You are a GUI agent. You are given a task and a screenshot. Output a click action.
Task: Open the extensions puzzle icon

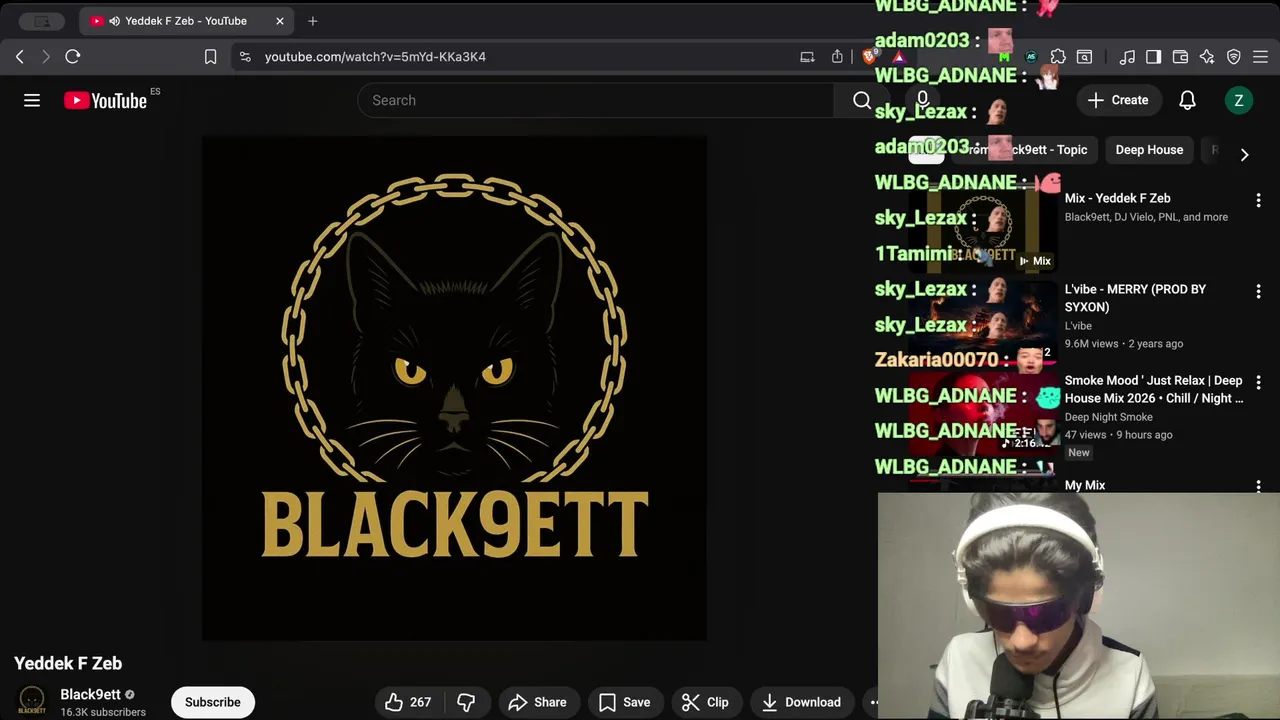[1058, 57]
